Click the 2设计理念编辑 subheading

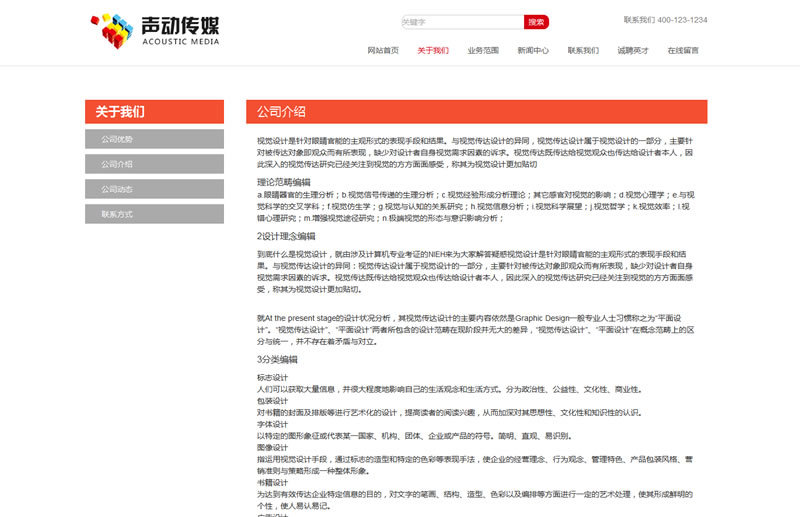tap(286, 236)
